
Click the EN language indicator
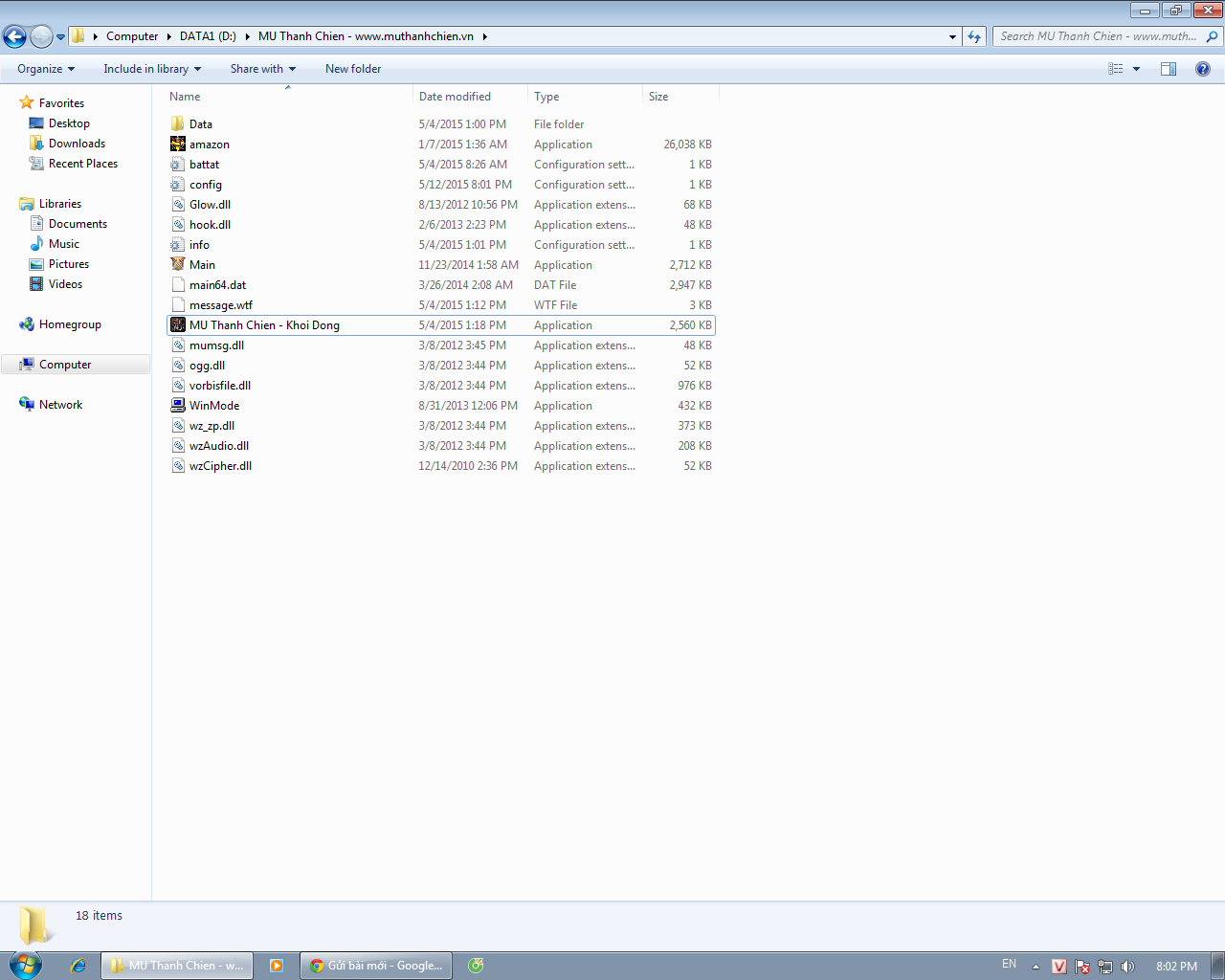click(x=1009, y=964)
